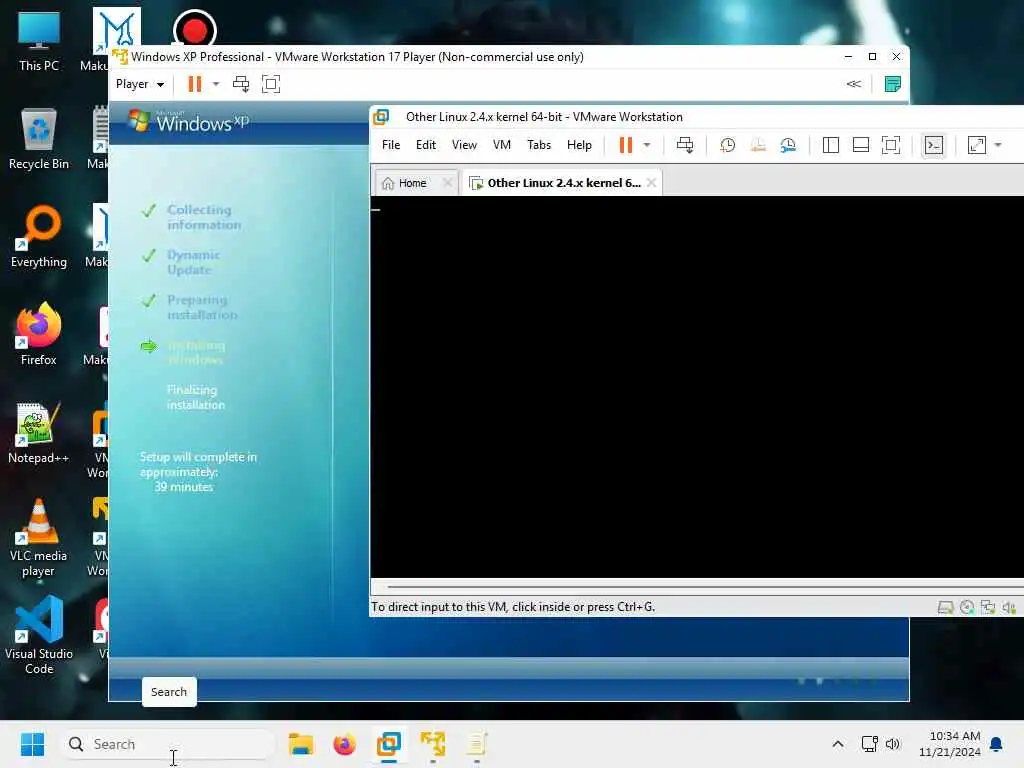Click the stretch guest display icon
This screenshot has width=1024, height=768.
[976, 145]
